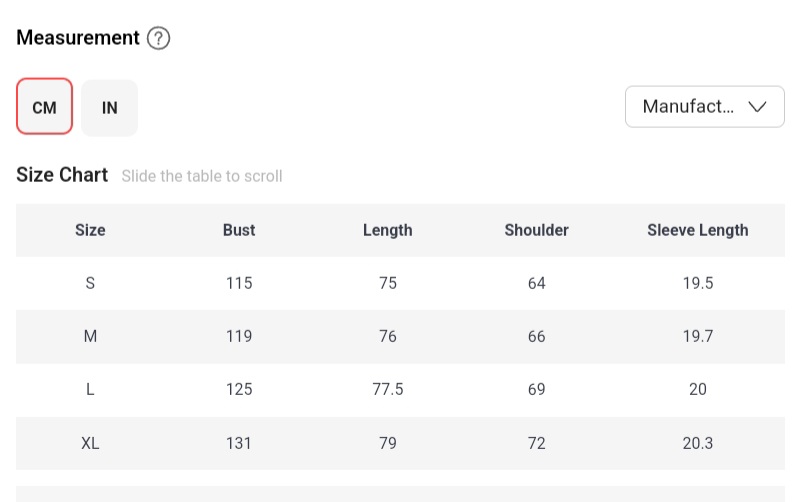Select the S size row label
The width and height of the screenshot is (800, 502).
pyautogui.click(x=90, y=283)
